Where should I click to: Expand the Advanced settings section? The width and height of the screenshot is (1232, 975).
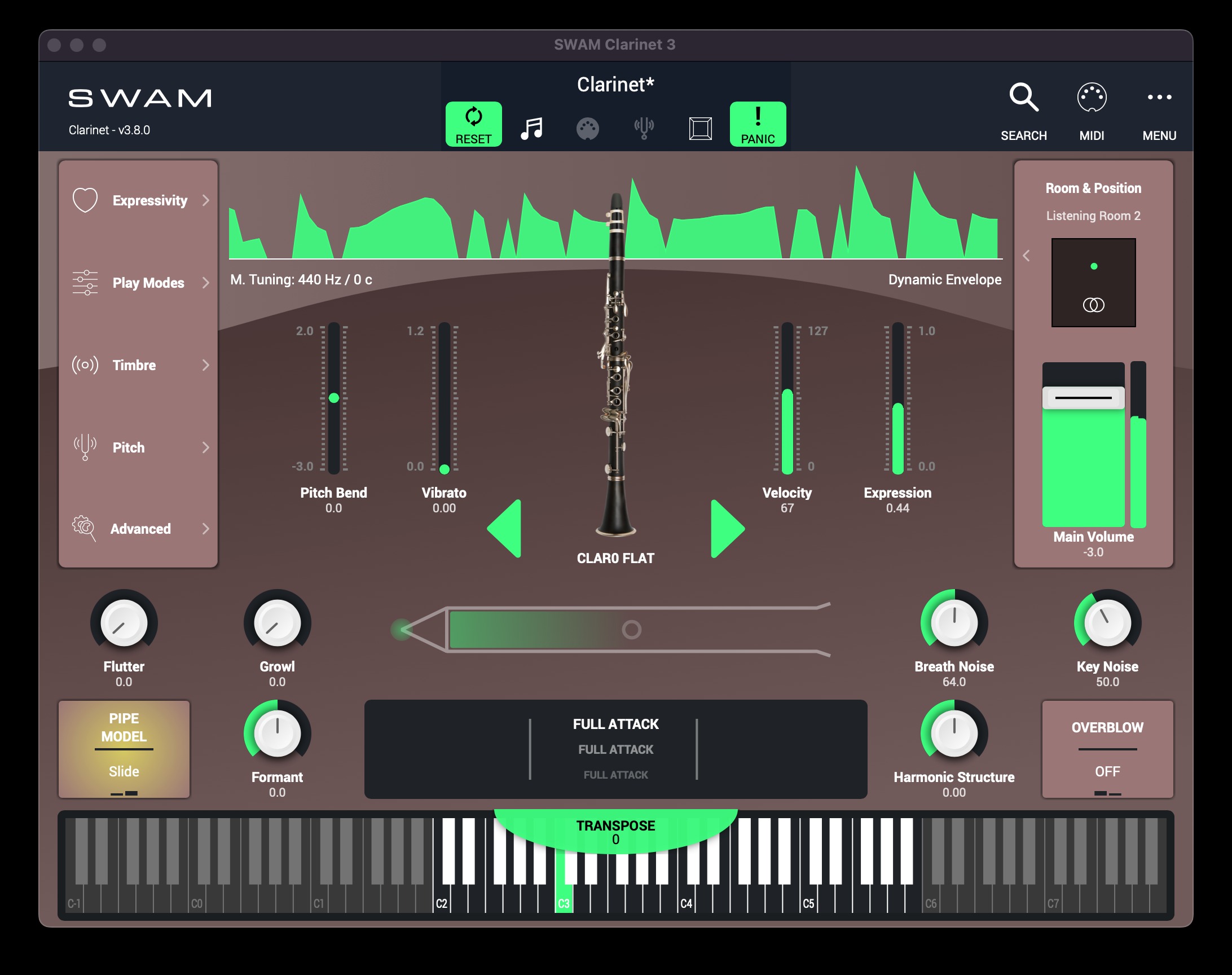(x=140, y=529)
